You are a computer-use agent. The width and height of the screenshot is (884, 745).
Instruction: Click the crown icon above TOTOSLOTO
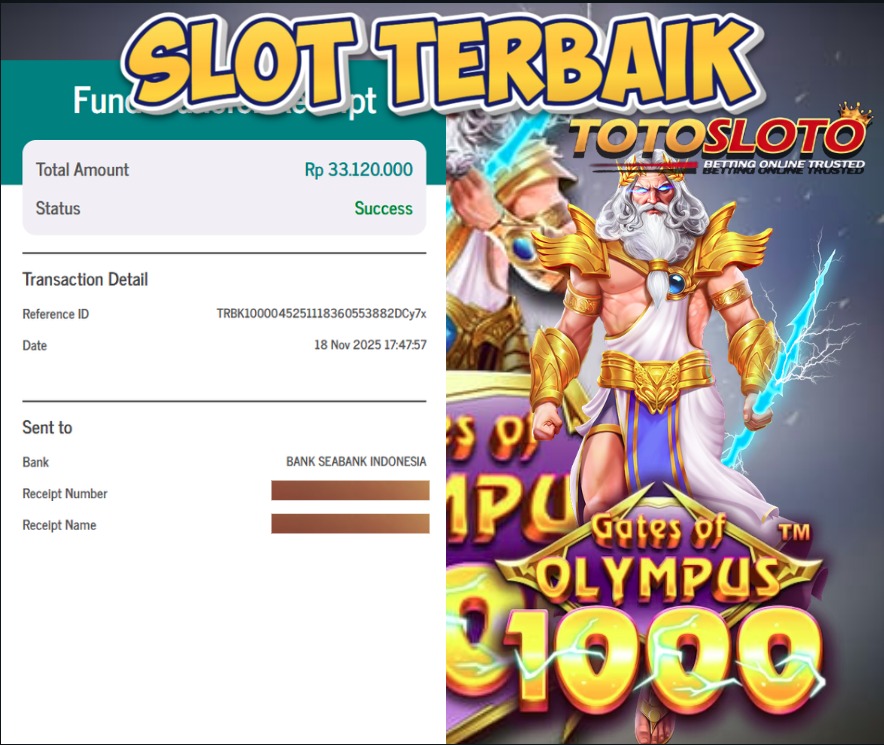pyautogui.click(x=855, y=112)
